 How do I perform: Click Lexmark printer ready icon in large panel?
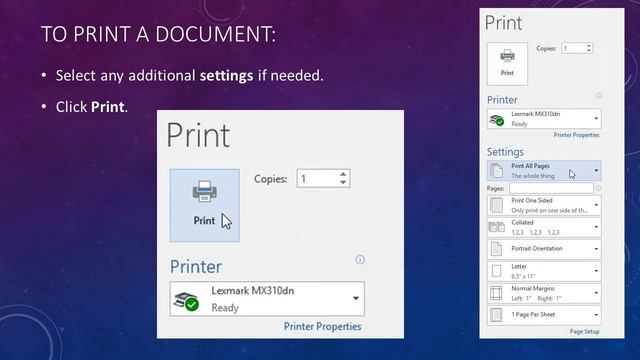(187, 301)
